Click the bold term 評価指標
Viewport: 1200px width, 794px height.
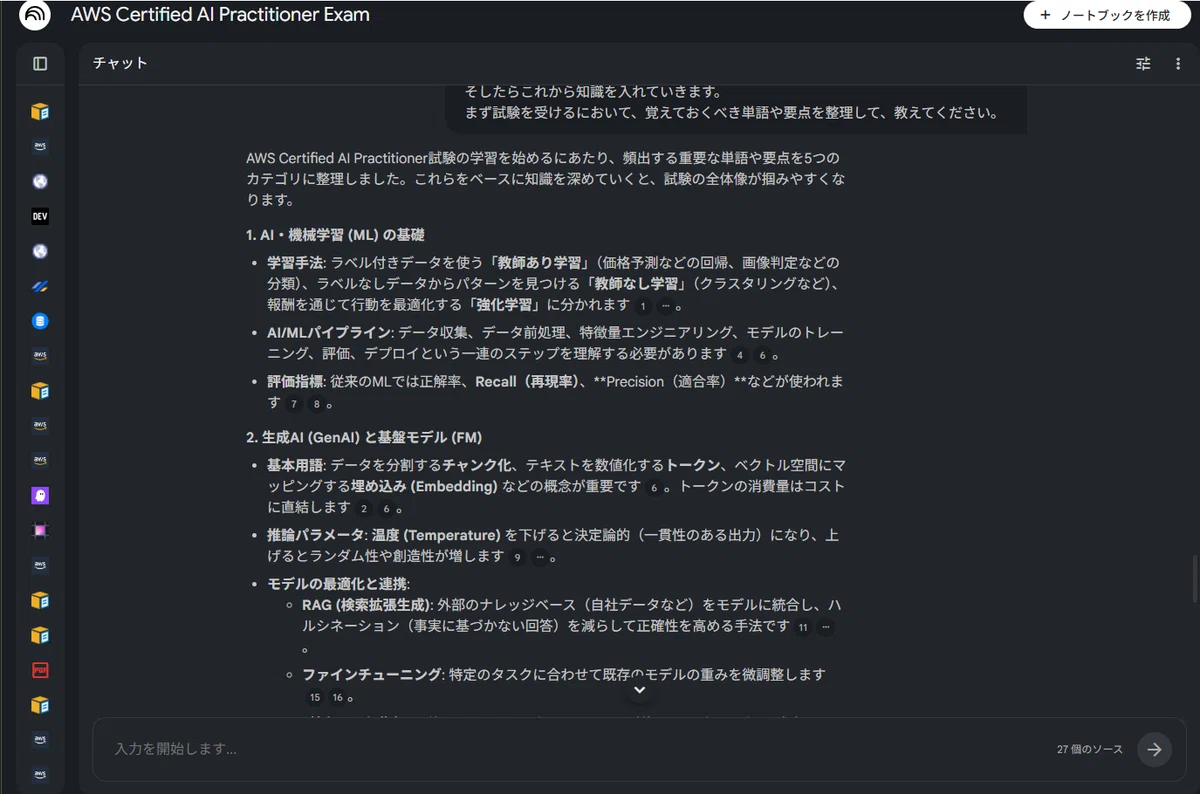click(x=294, y=382)
